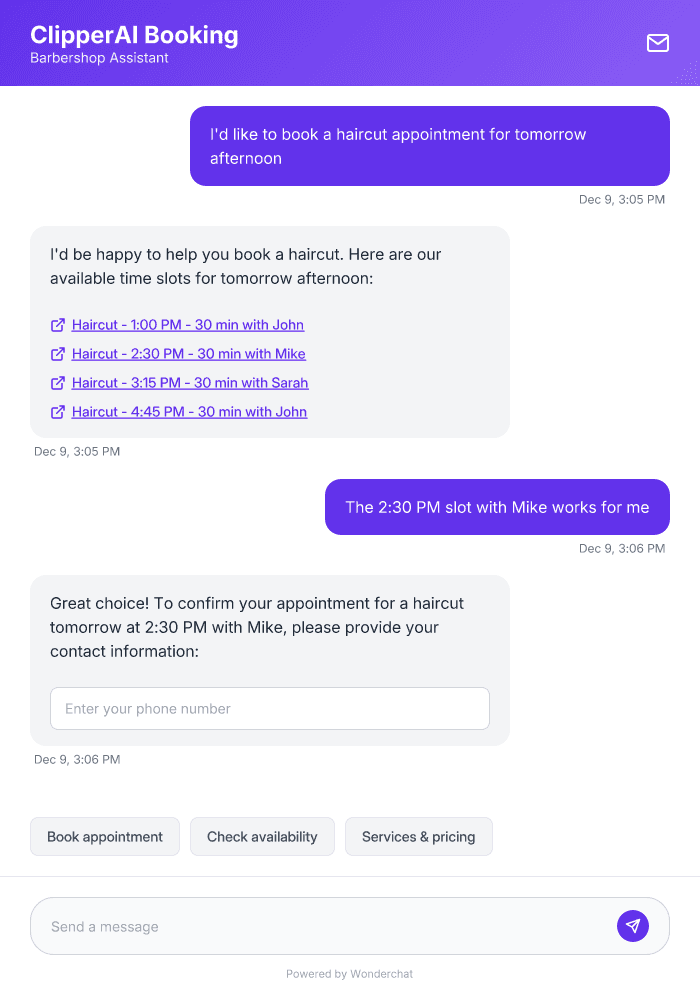Select the Haircut 2:30 PM with Mike link

[188, 354]
